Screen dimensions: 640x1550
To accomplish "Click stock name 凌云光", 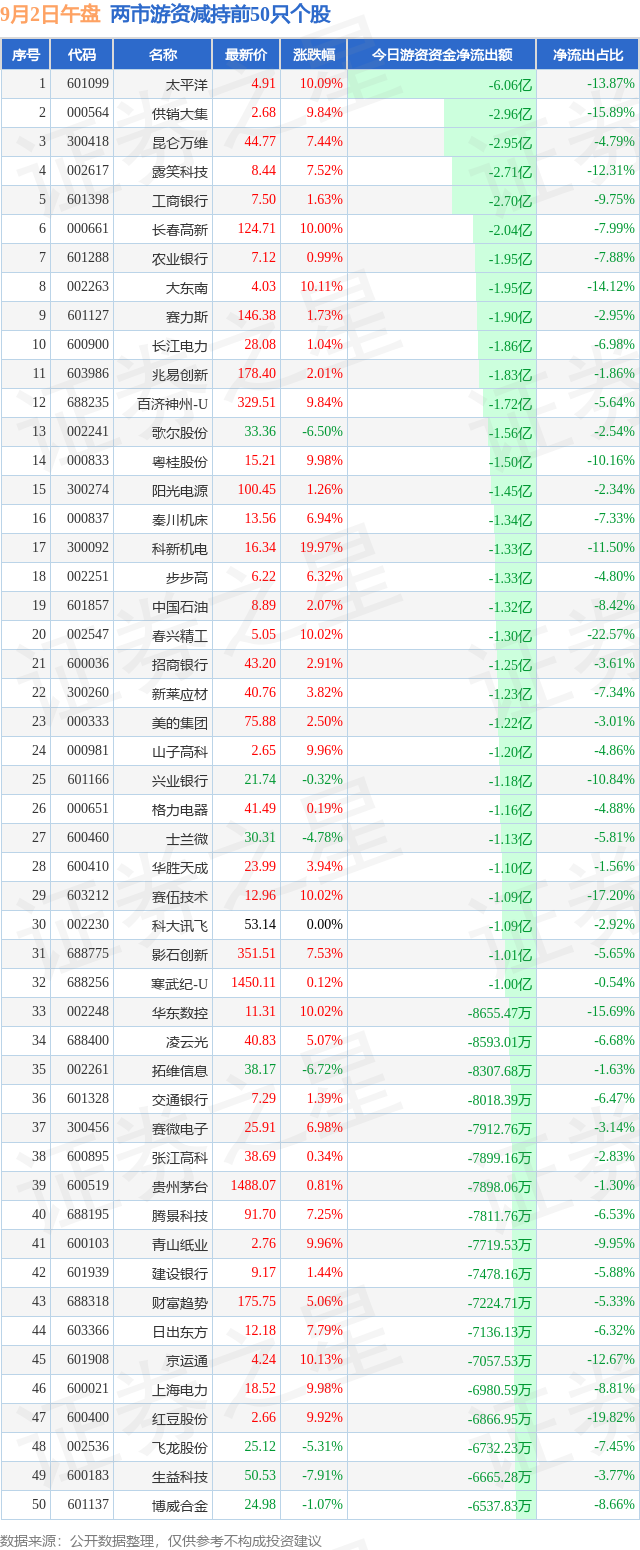I will tap(187, 1041).
